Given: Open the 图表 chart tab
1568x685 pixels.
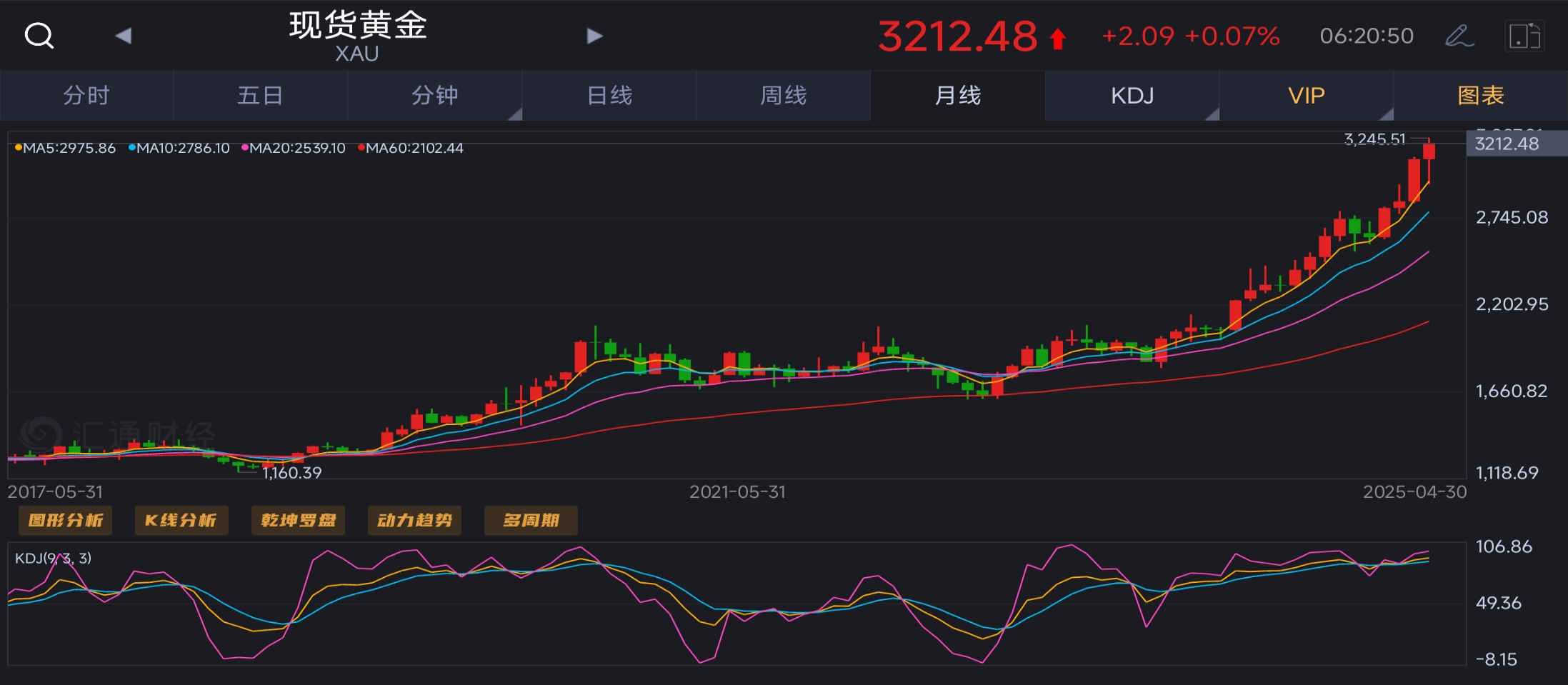Looking at the screenshot, I should [x=1481, y=96].
